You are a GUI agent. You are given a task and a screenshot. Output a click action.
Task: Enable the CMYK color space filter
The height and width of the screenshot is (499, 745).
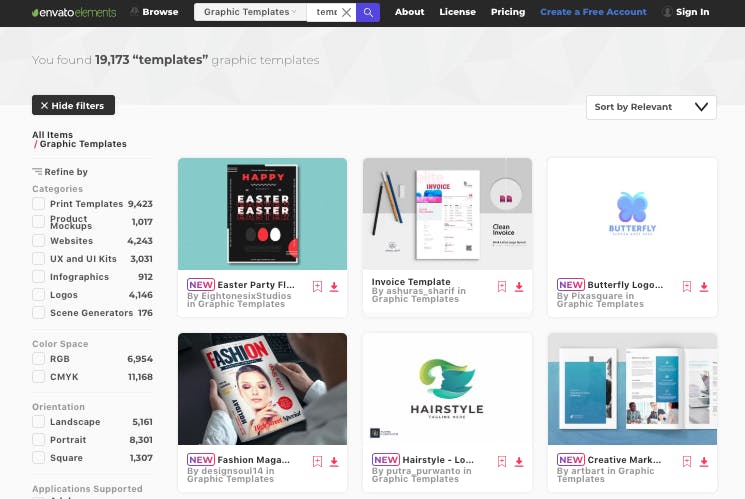click(x=38, y=377)
